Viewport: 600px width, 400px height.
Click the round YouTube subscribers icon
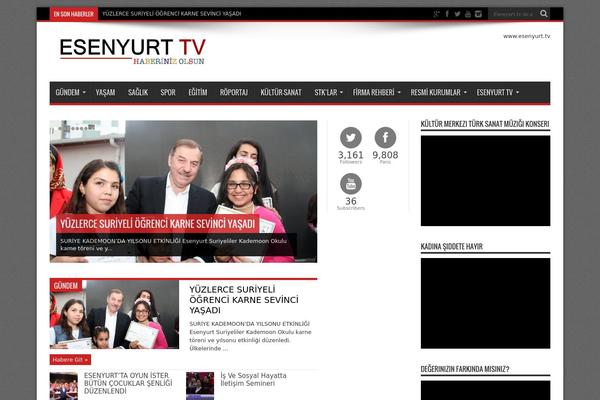click(351, 184)
